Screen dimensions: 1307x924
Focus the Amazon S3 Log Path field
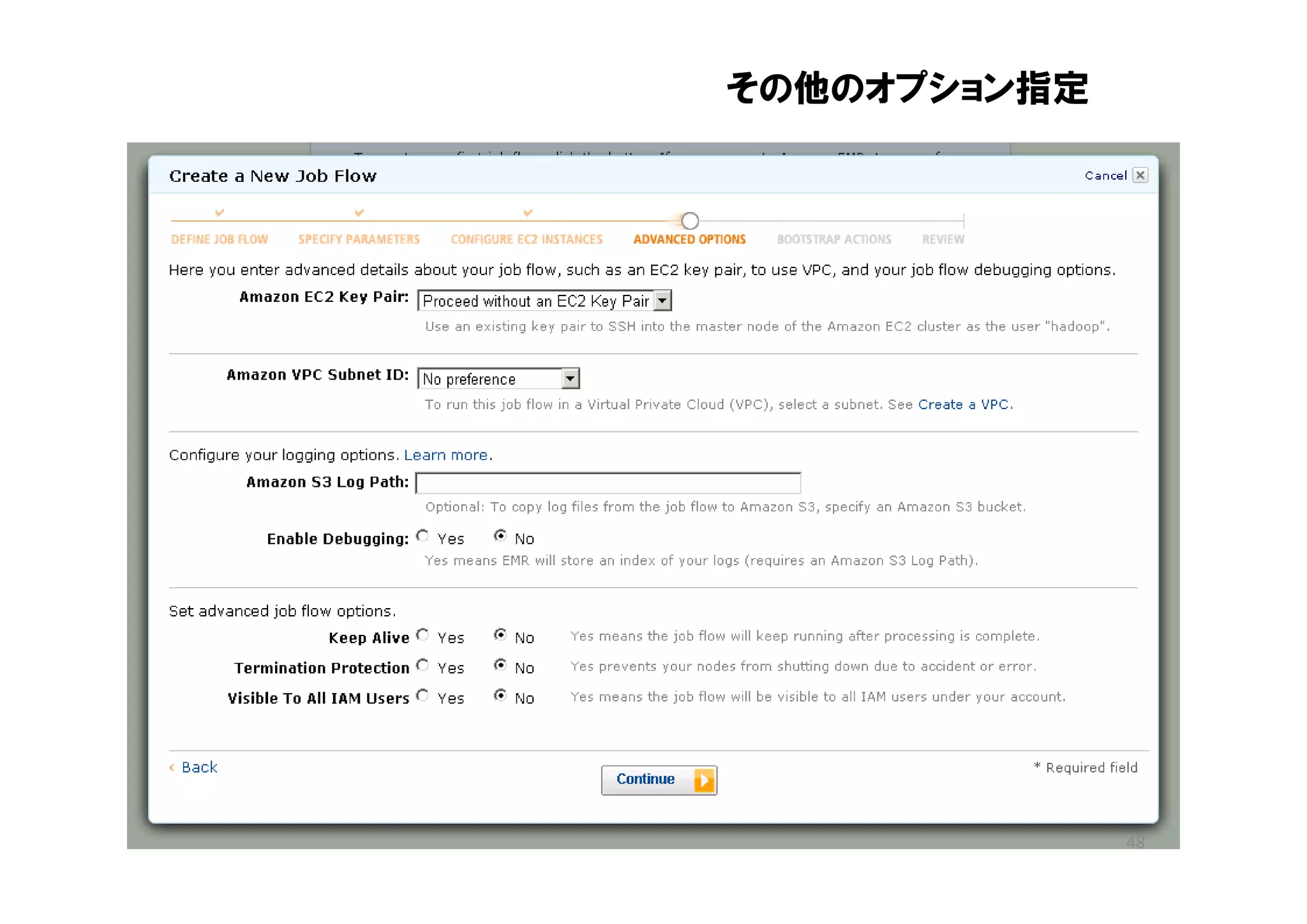coord(608,483)
